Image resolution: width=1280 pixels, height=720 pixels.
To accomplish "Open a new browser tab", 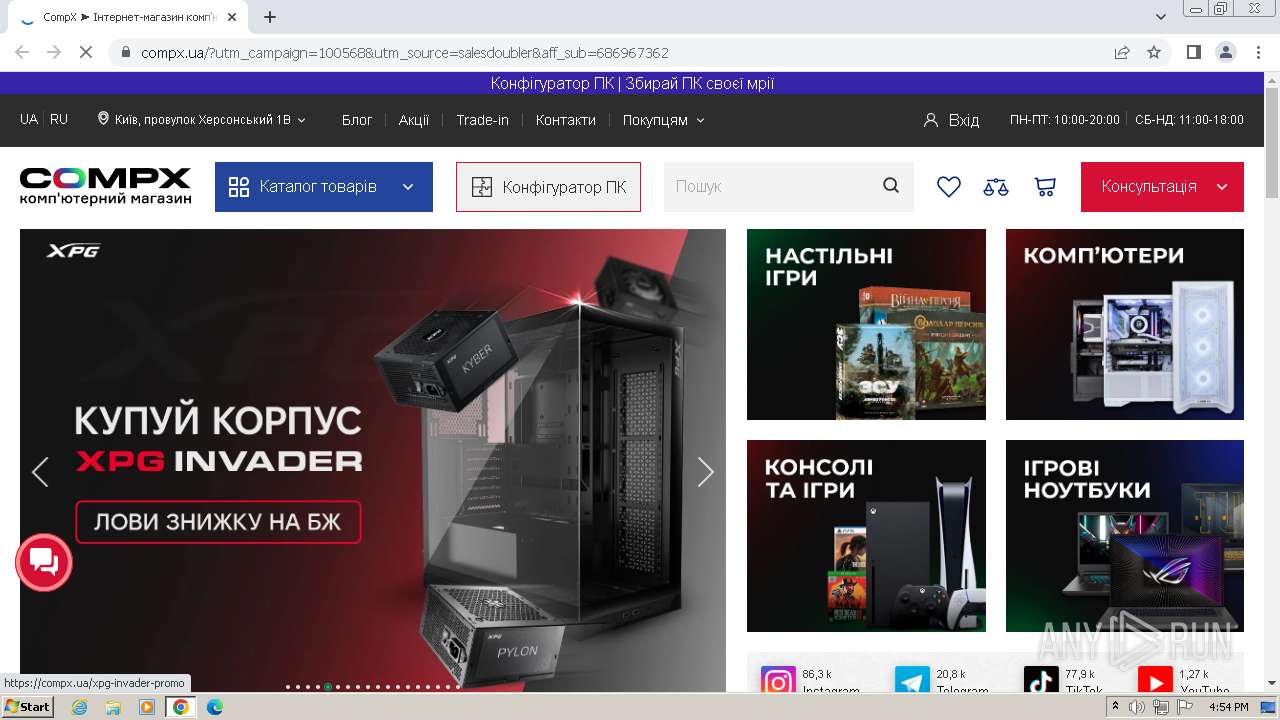I will click(270, 17).
